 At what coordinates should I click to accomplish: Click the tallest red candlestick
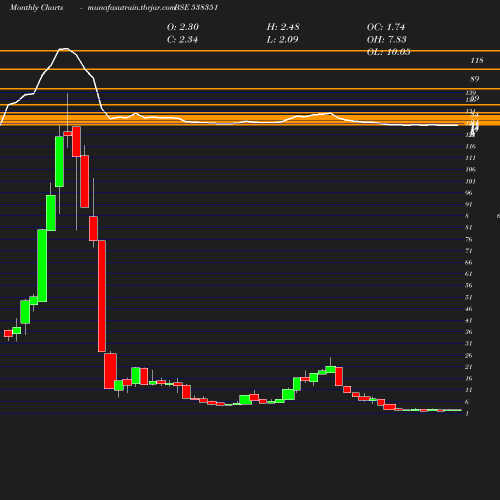[102, 296]
